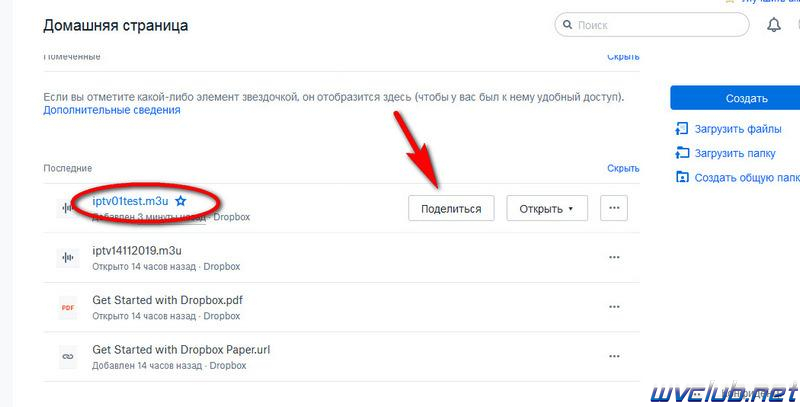Open more options for iptv01test.m3u
This screenshot has height=407, width=800.
(614, 208)
